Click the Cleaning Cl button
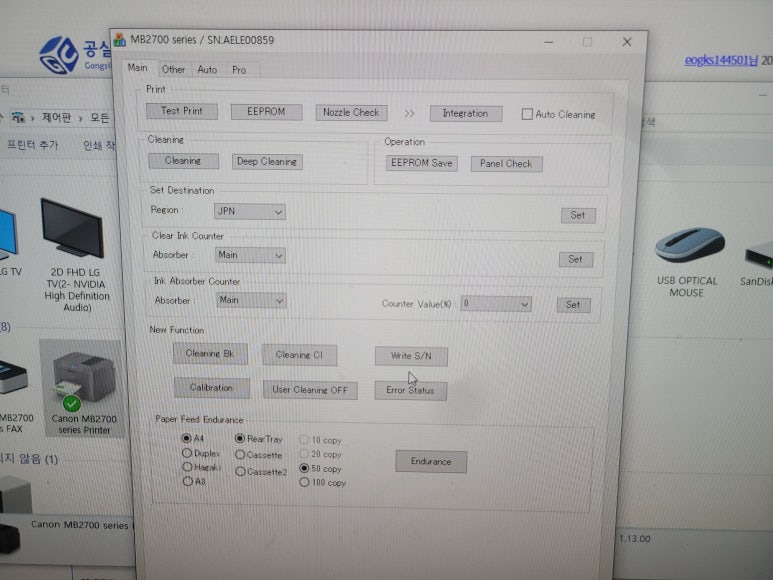The image size is (773, 580). click(x=299, y=355)
